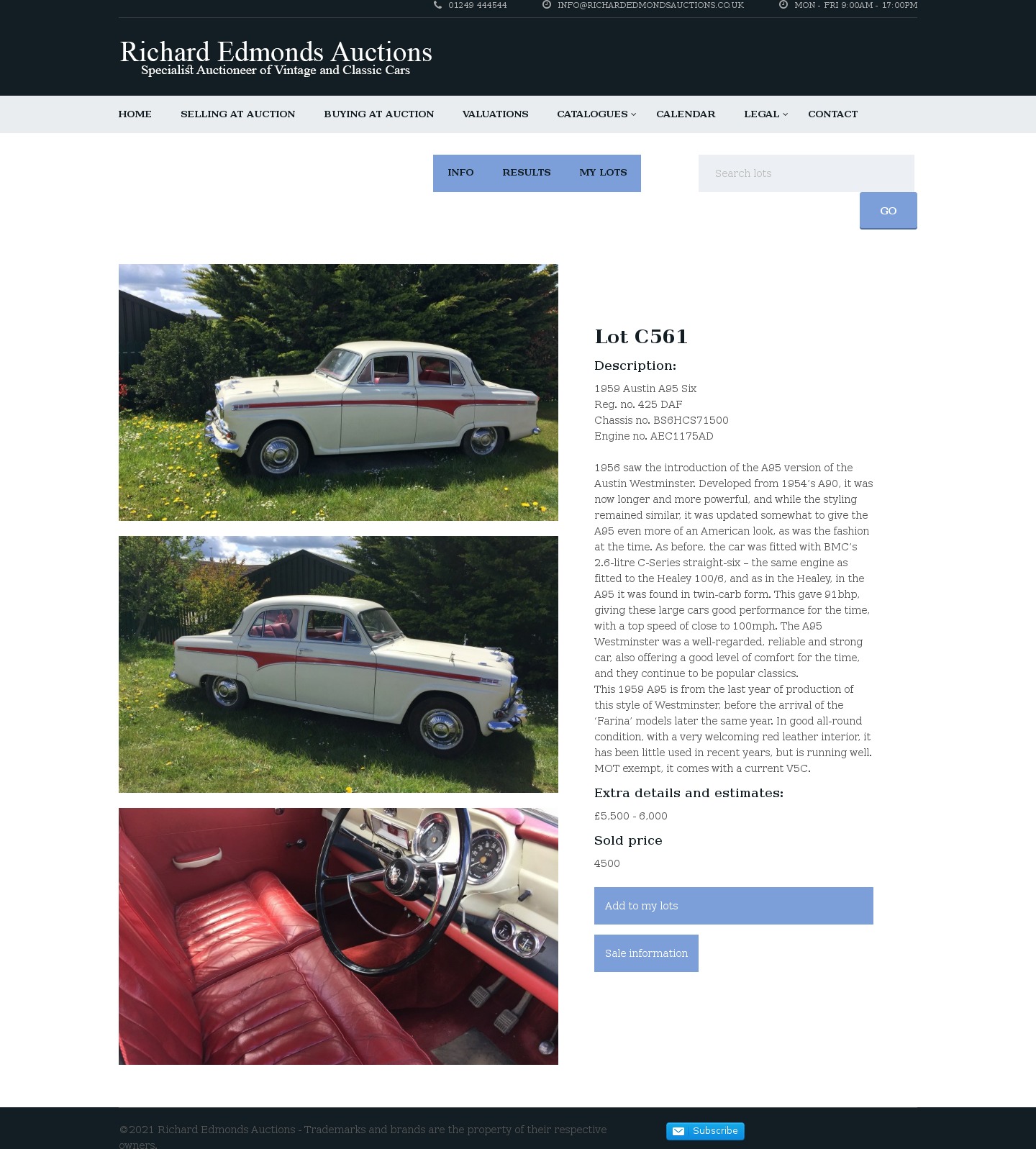Open the second photo of Austin right side
The width and height of the screenshot is (1036, 1149).
338,664
